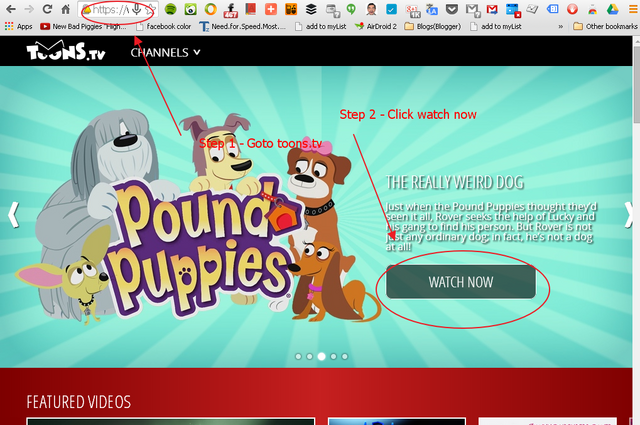Open the blue checkmark task extension
Viewport: 640px width, 425px height.
pyautogui.click(x=391, y=9)
